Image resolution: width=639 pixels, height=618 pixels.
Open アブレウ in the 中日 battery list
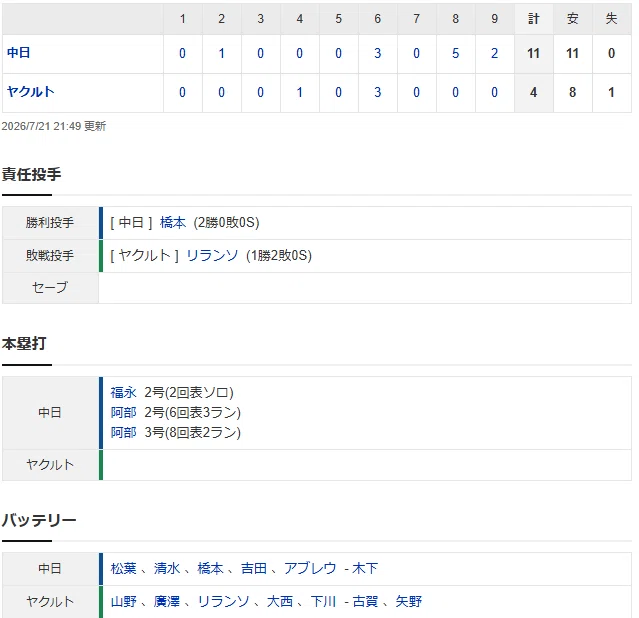pyautogui.click(x=310, y=568)
